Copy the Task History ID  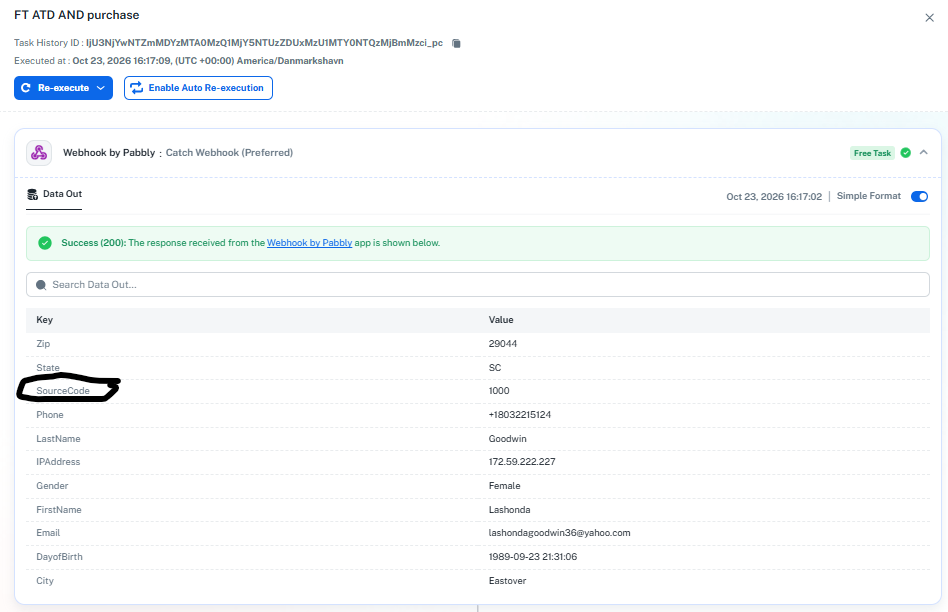(x=456, y=43)
